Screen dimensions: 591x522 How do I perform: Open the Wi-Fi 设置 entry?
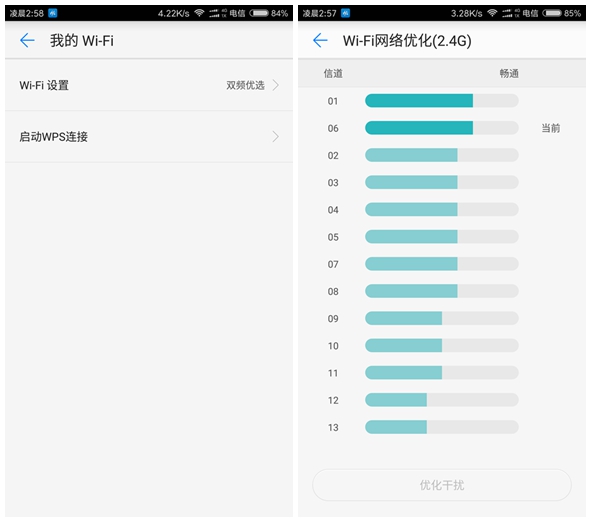(x=149, y=85)
